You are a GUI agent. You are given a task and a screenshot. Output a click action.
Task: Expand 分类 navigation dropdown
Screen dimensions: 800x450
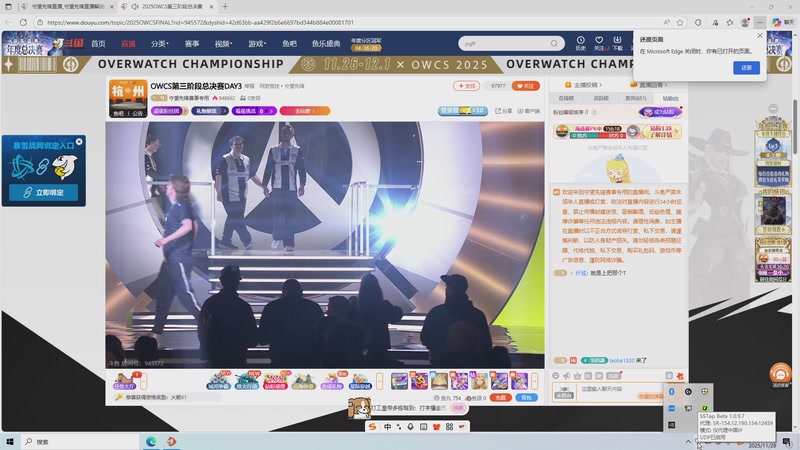pyautogui.click(x=159, y=43)
